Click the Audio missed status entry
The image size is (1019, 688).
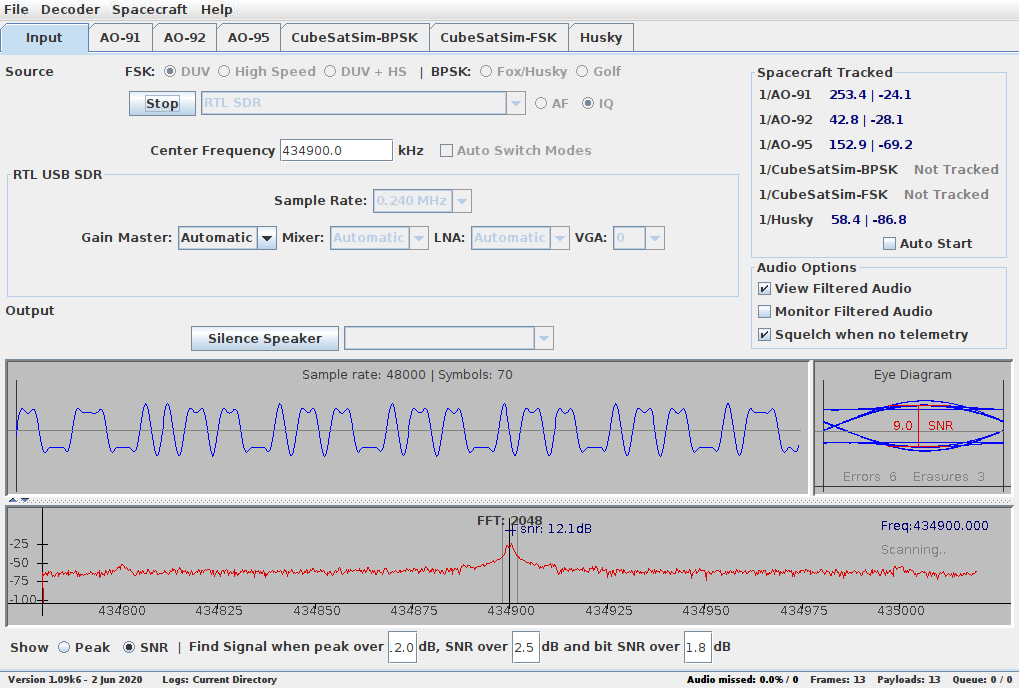click(x=743, y=680)
